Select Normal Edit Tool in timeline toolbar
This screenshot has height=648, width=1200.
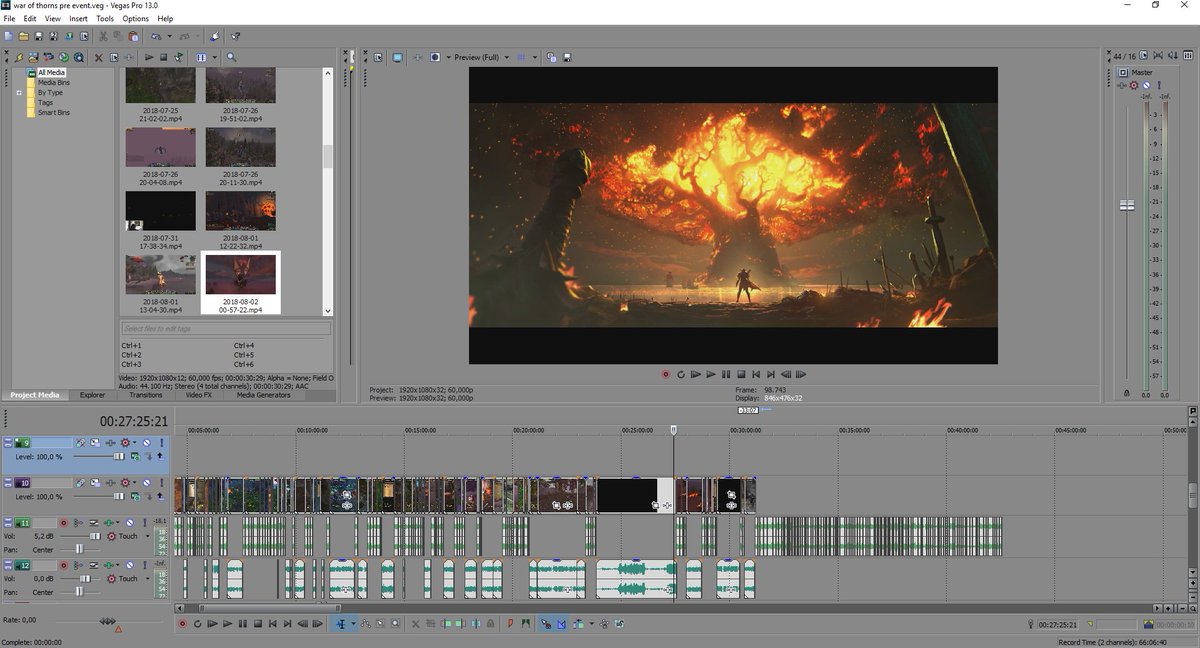[x=341, y=624]
